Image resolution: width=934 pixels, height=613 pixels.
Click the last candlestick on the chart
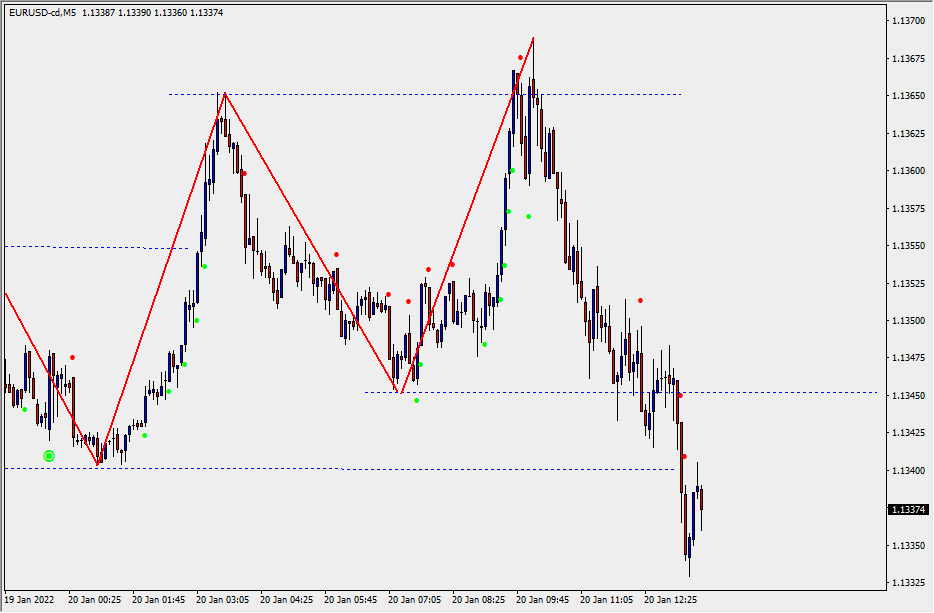coord(702,497)
